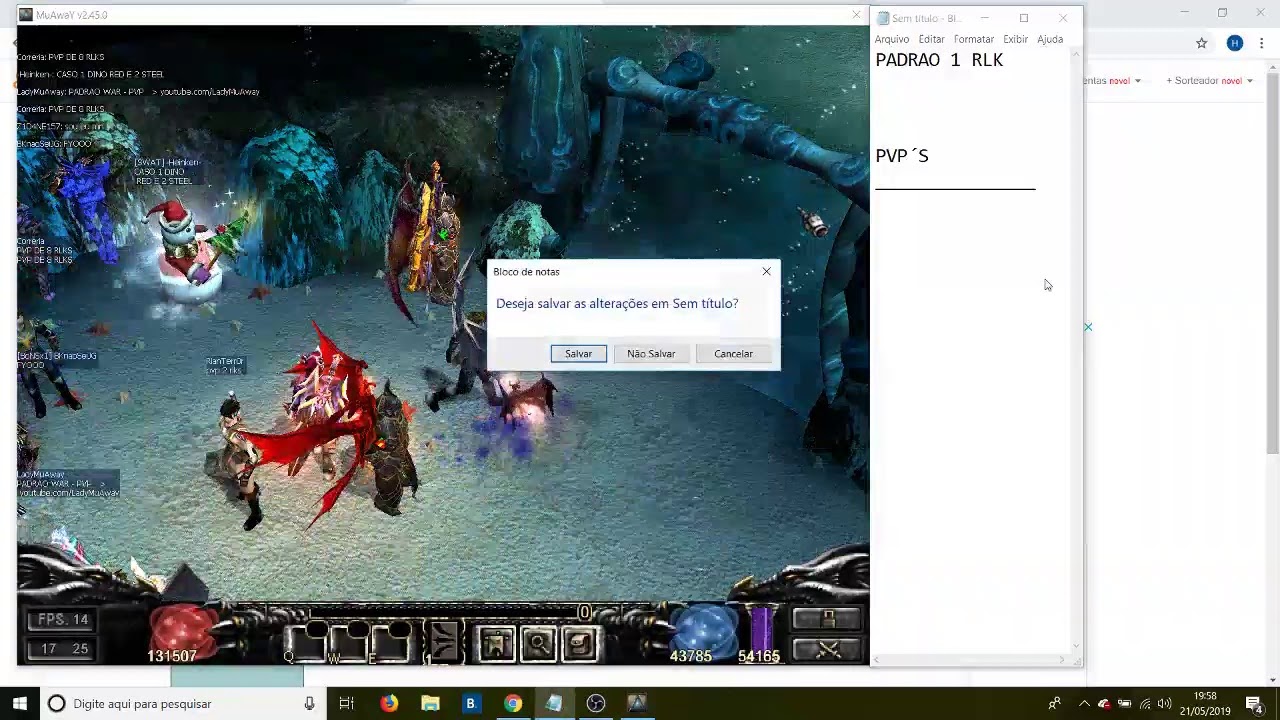Open Chrome's three-dot menu
1280x720 pixels.
coord(1263,43)
